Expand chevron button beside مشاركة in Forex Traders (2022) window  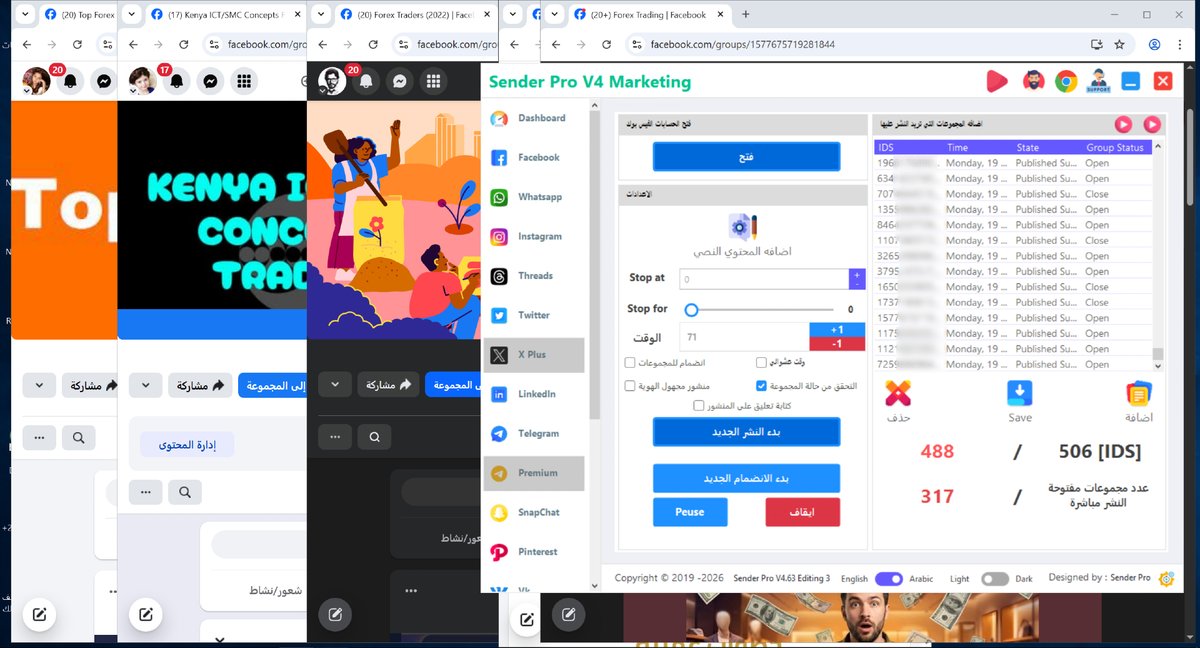tap(334, 385)
